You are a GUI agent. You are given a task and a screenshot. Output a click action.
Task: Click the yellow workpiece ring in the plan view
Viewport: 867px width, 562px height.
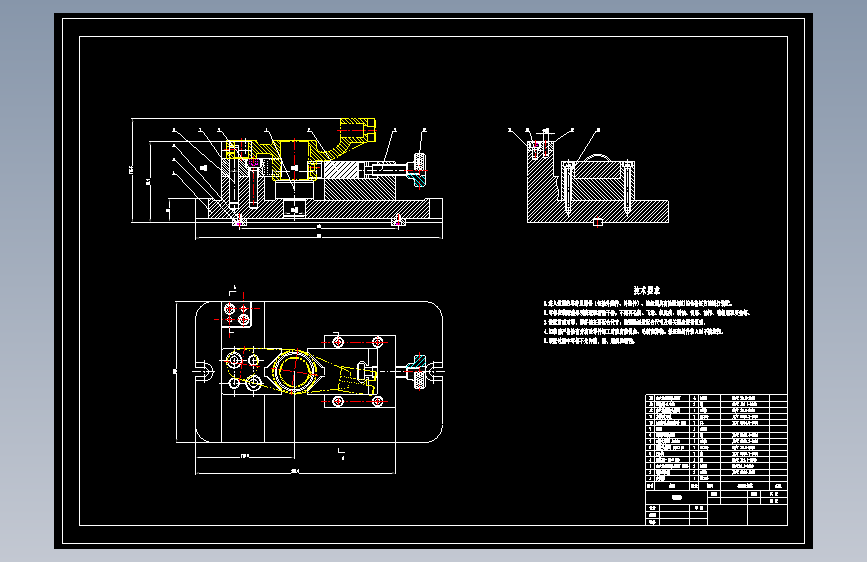[x=294, y=372]
